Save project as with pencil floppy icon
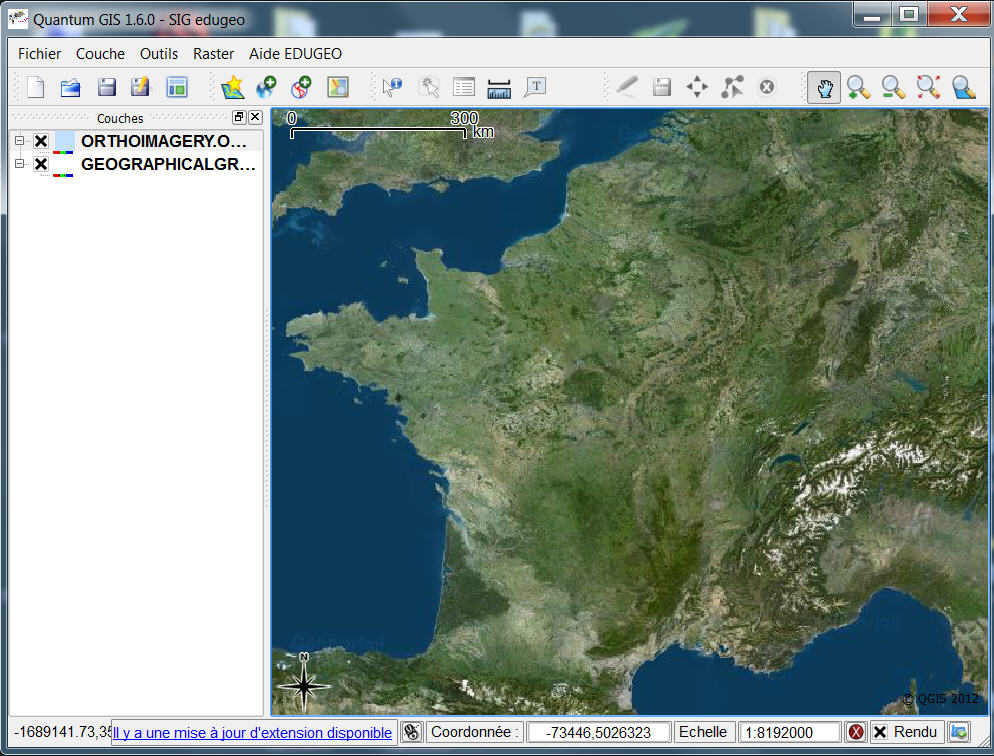Viewport: 994px width, 756px height. [x=140, y=87]
